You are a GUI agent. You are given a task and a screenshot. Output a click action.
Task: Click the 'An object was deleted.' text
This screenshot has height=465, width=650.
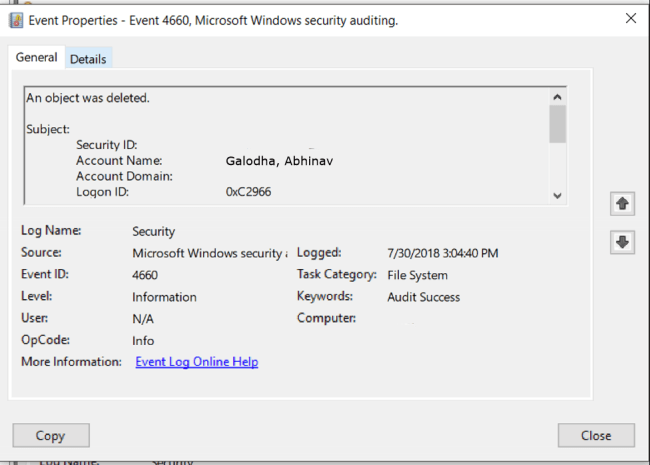pyautogui.click(x=88, y=98)
